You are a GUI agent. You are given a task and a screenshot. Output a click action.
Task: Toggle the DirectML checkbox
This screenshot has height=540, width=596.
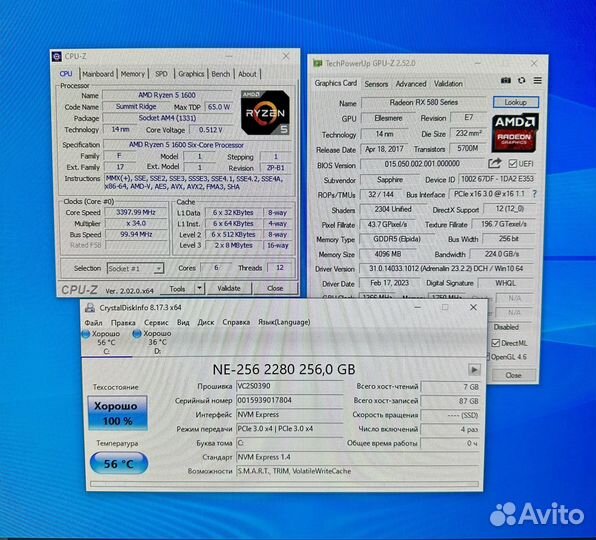click(496, 343)
